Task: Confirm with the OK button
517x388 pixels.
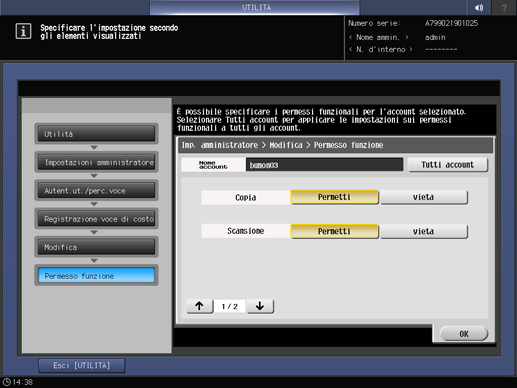Action: (x=464, y=334)
